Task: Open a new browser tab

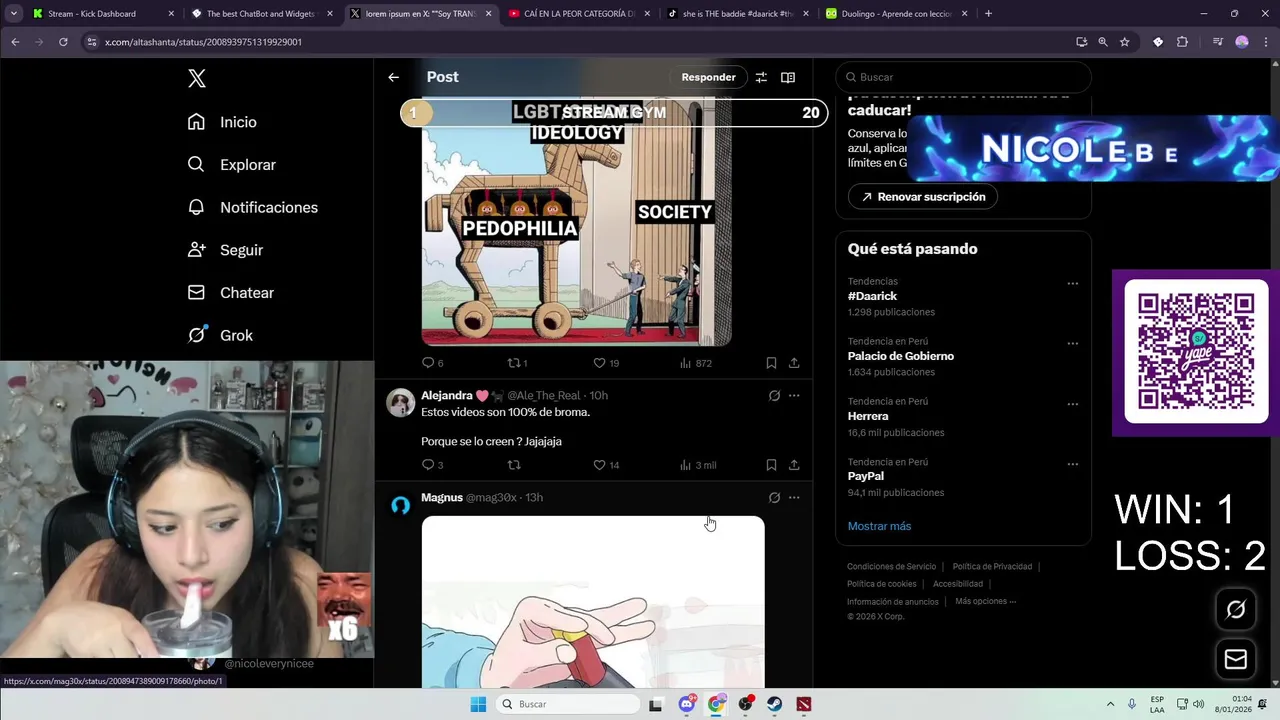Action: click(x=988, y=14)
